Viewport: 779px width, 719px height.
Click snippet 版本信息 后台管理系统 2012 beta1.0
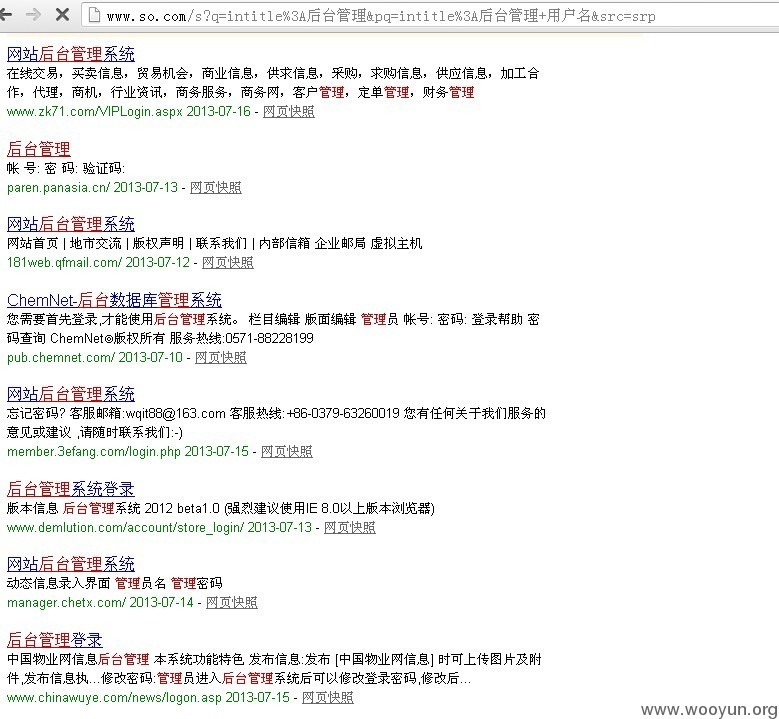[221, 508]
